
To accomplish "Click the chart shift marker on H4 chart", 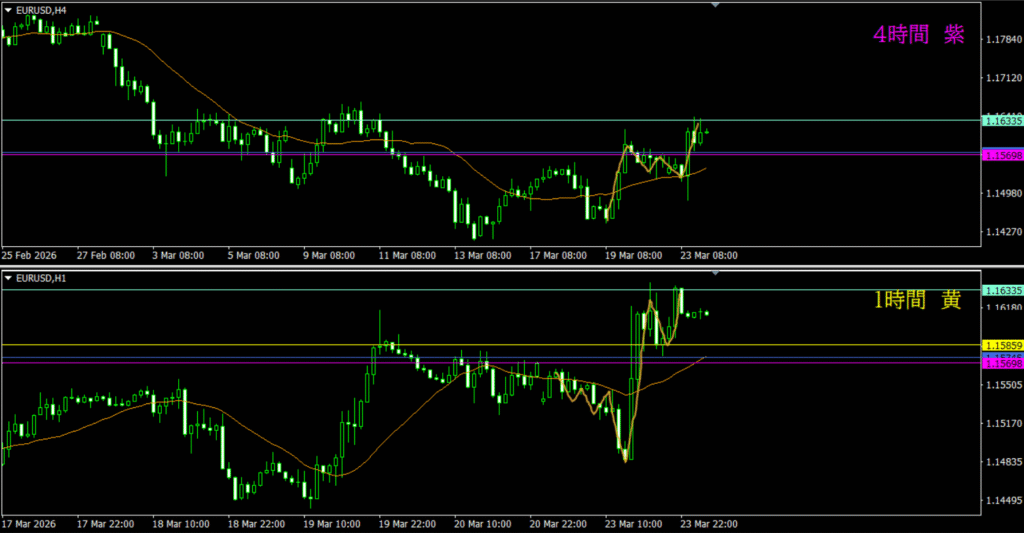I will click(715, 6).
